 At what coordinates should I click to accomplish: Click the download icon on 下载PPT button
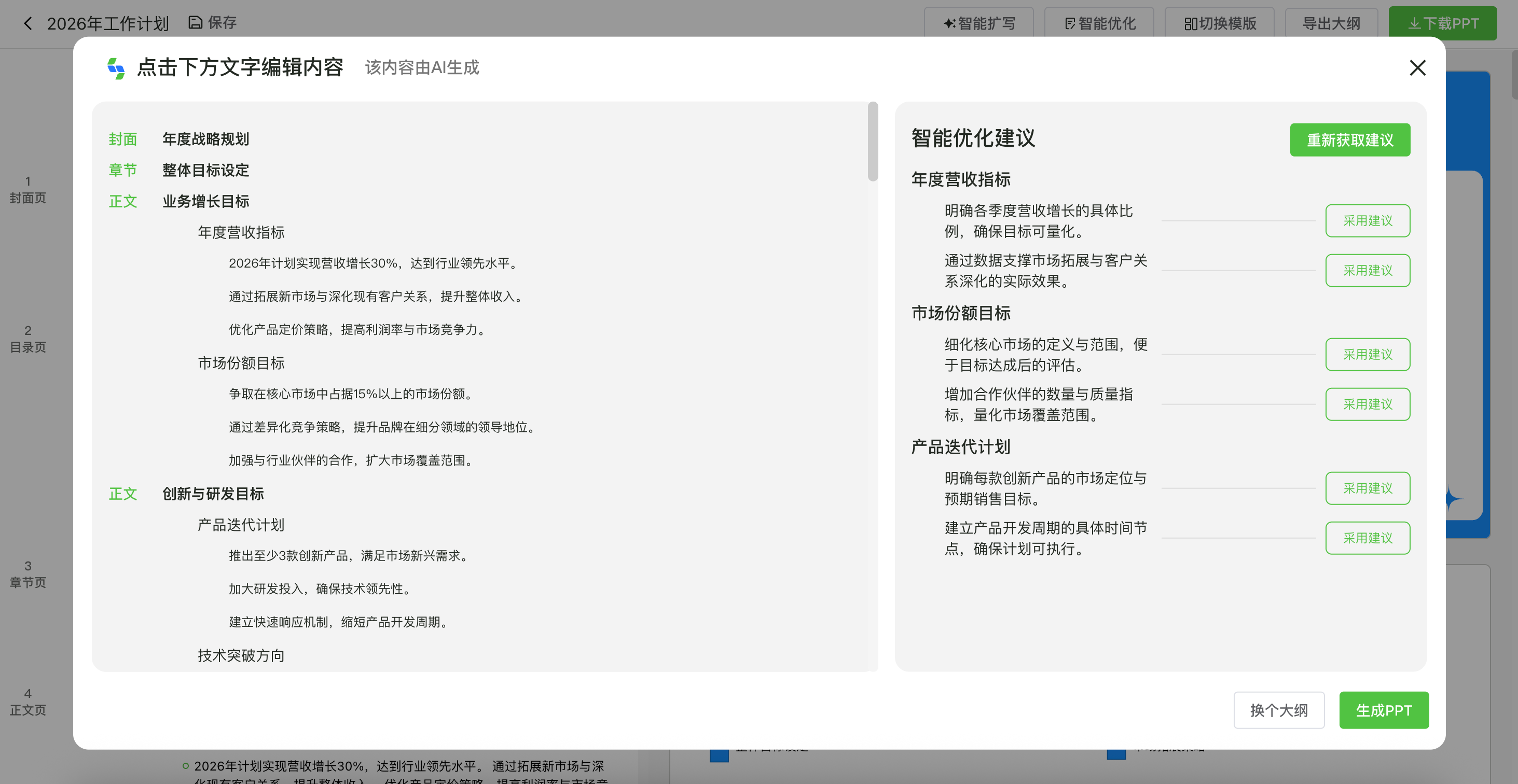pyautogui.click(x=1414, y=23)
